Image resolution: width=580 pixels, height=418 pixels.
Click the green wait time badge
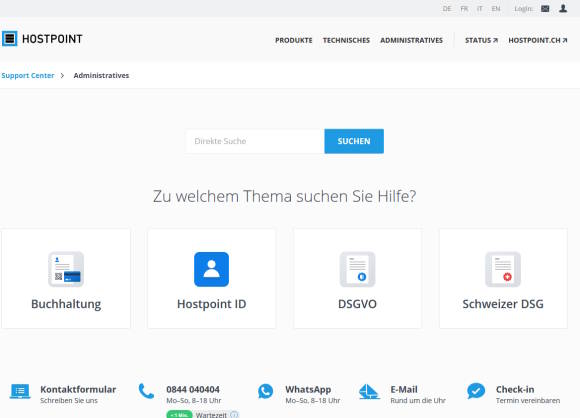(179, 415)
